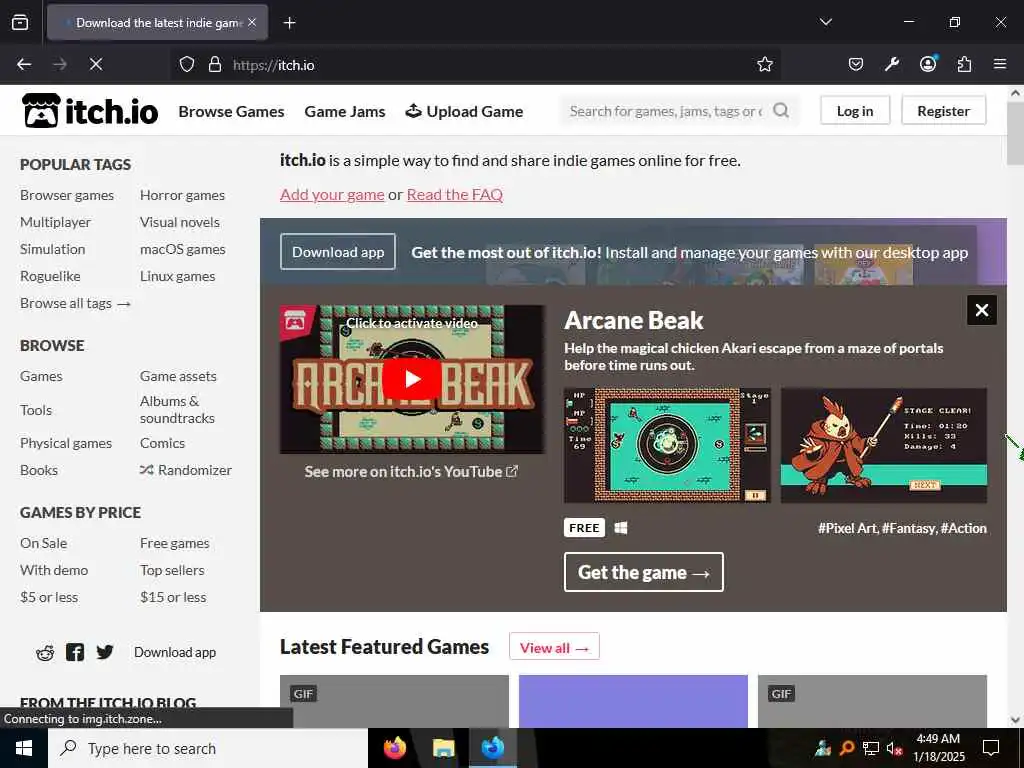This screenshot has height=768, width=1024.
Task: Click the Register button
Action: 943,111
